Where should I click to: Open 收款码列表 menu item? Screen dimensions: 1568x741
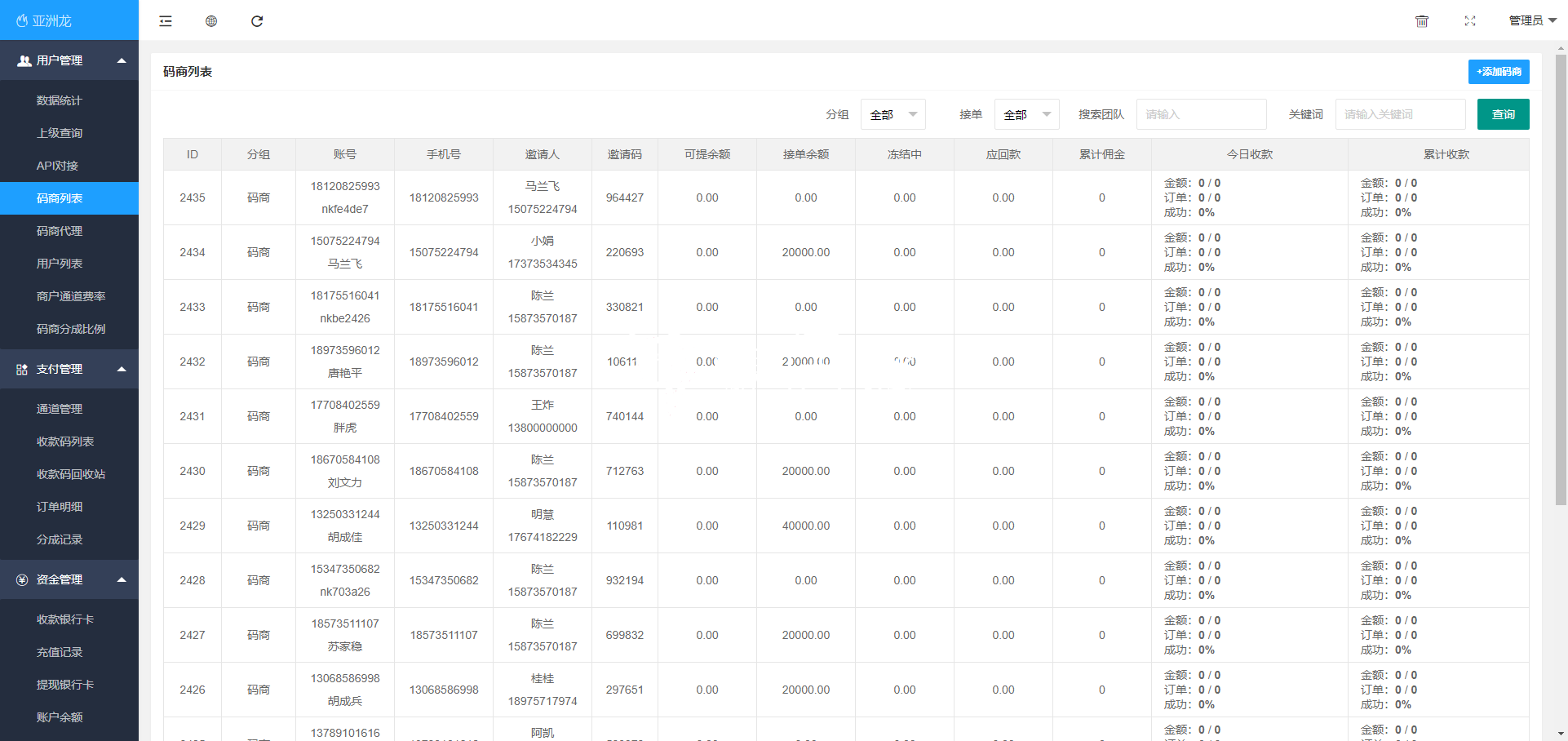pyautogui.click(x=69, y=441)
